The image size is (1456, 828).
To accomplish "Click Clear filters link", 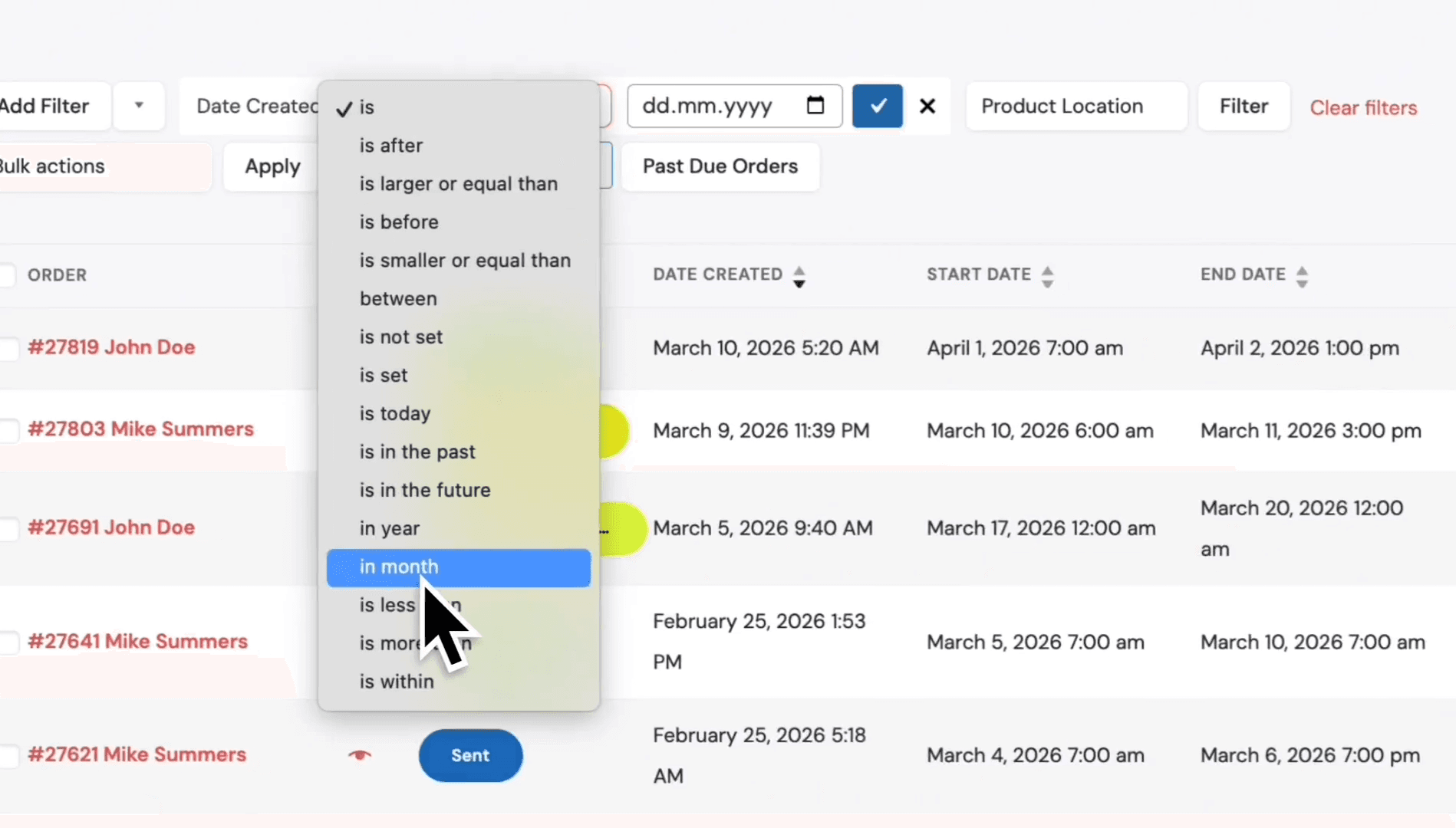I will [x=1363, y=108].
